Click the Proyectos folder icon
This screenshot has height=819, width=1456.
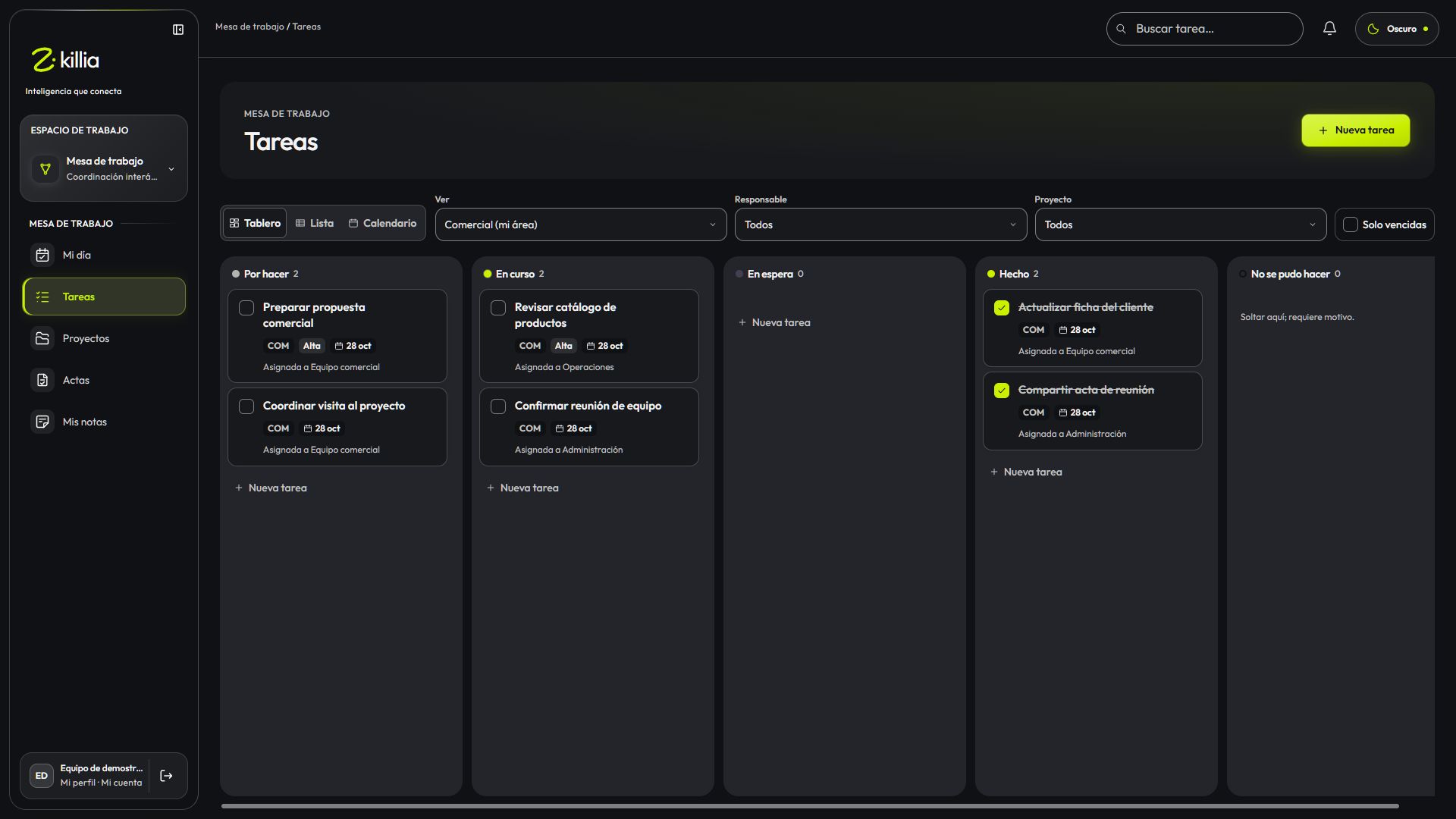pyautogui.click(x=42, y=338)
